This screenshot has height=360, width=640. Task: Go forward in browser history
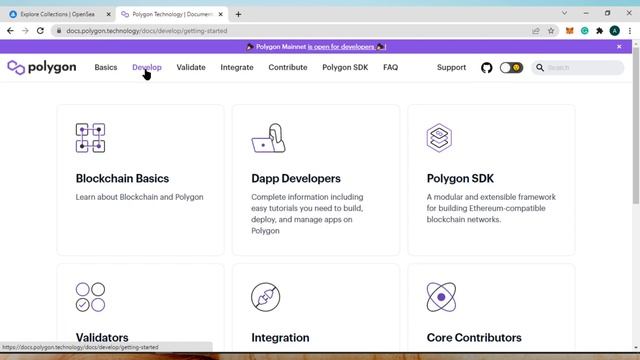pyautogui.click(x=25, y=31)
